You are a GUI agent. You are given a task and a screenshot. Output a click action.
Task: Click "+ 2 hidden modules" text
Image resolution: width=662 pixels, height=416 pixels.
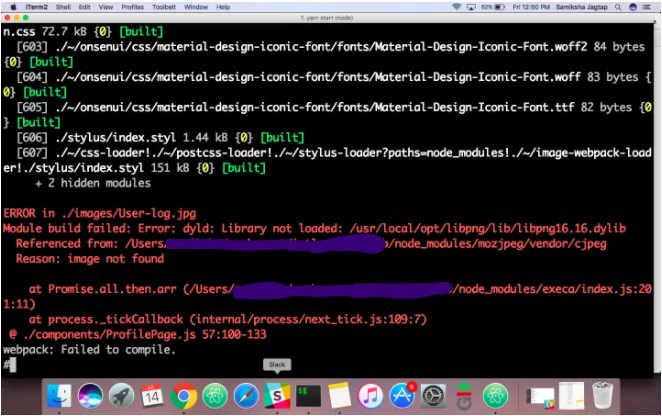click(93, 183)
